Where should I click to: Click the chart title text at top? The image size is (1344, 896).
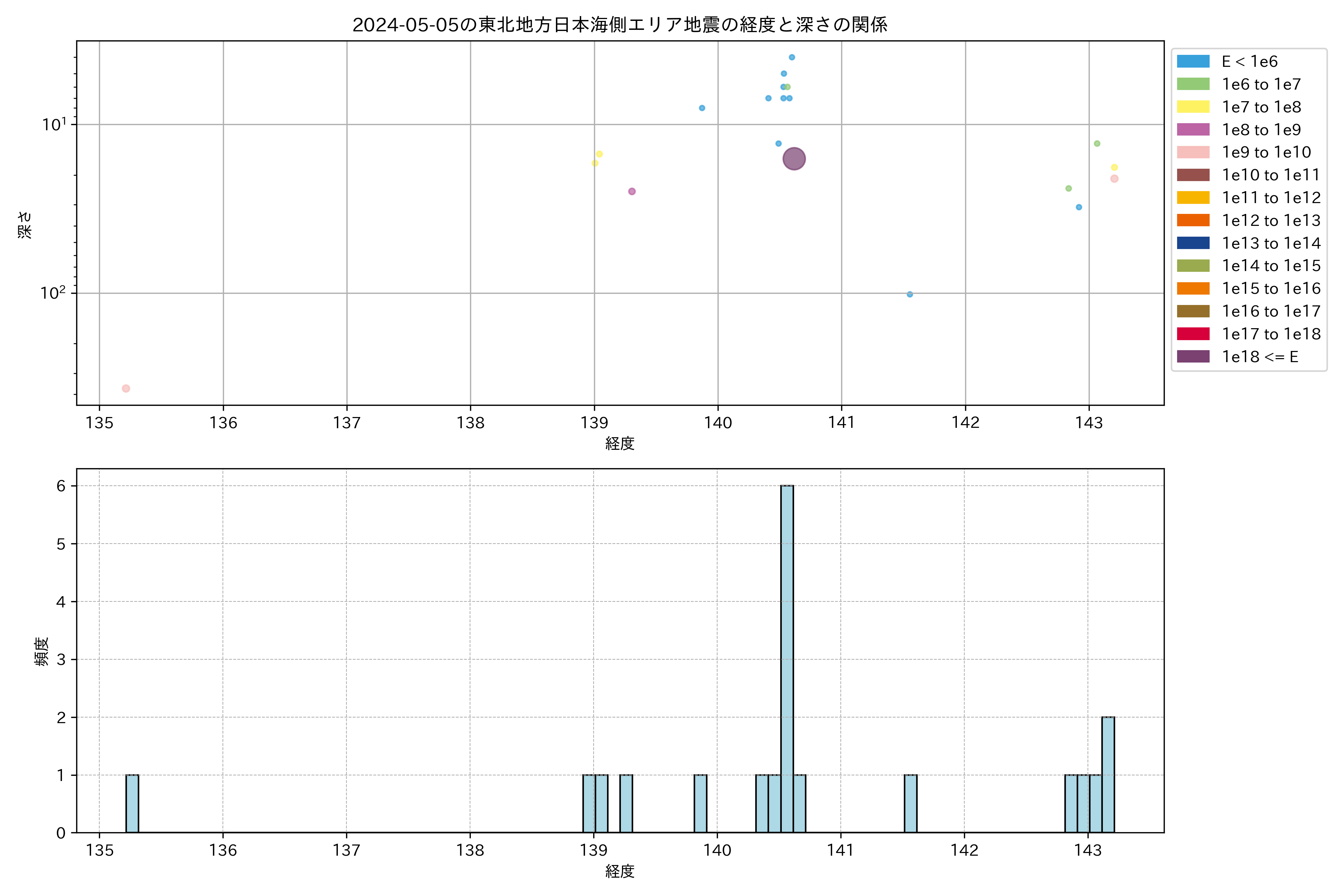(619, 25)
